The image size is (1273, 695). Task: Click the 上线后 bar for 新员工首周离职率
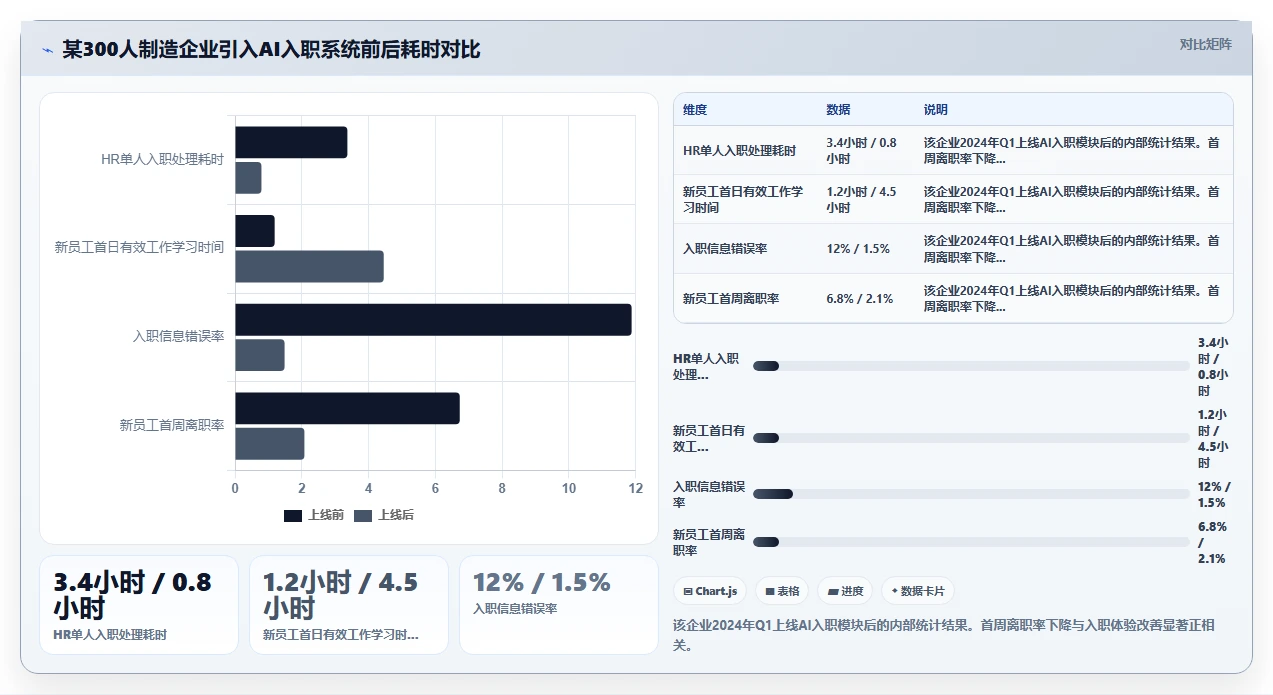(270, 443)
